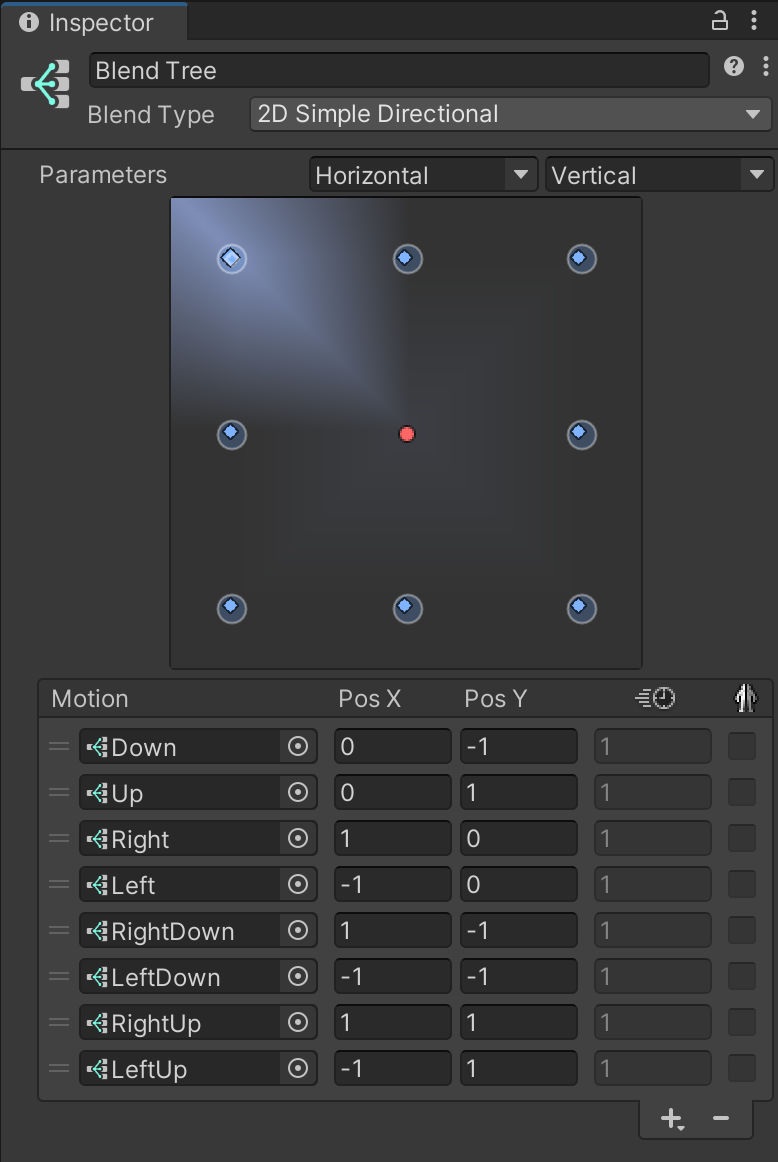Click the plus icon to add motion
Screen dimensions: 778x1162
point(672,1119)
